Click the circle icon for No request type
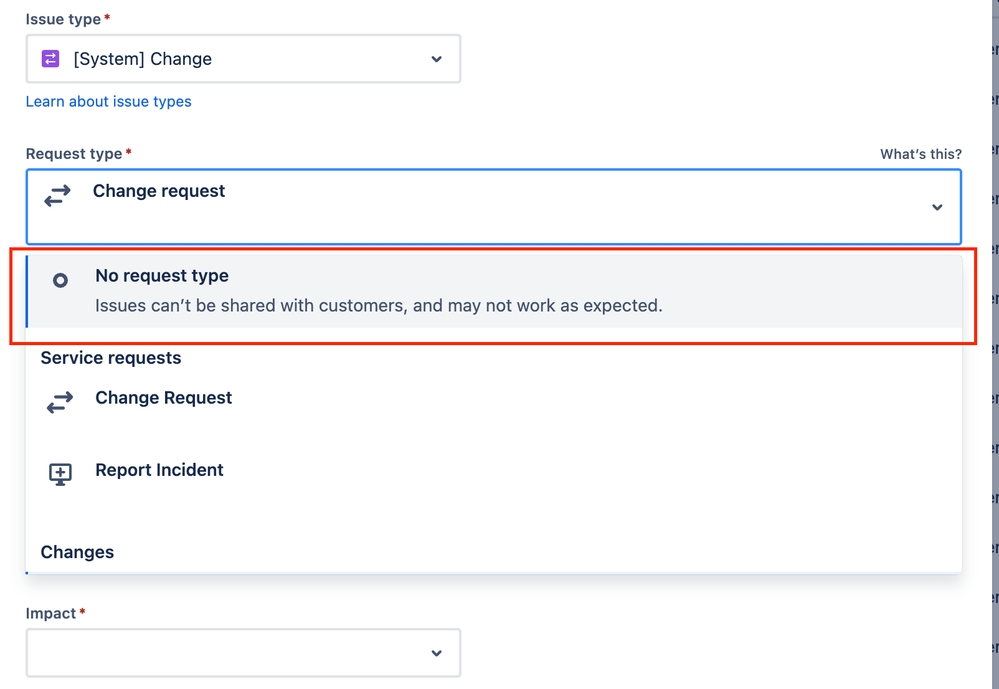Screen dimensions: 999x689 tap(60, 281)
